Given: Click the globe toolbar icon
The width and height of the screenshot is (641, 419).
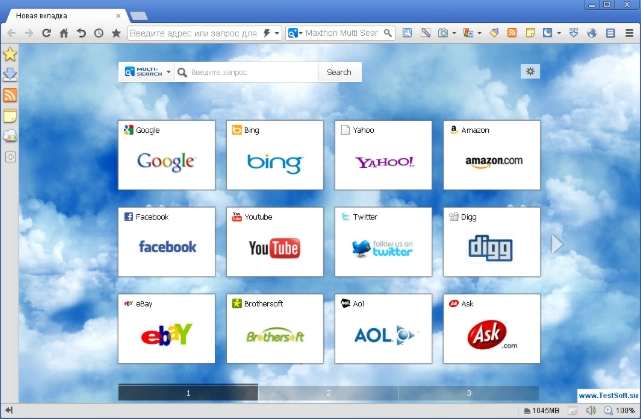Looking at the screenshot, I should tap(592, 33).
